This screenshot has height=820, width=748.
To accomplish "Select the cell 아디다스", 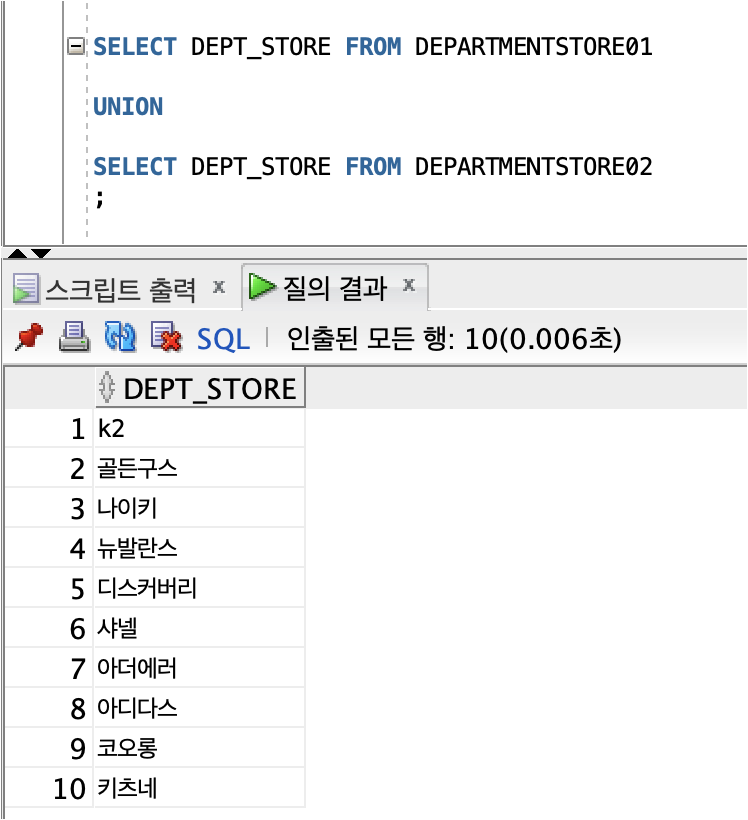I will [x=199, y=708].
